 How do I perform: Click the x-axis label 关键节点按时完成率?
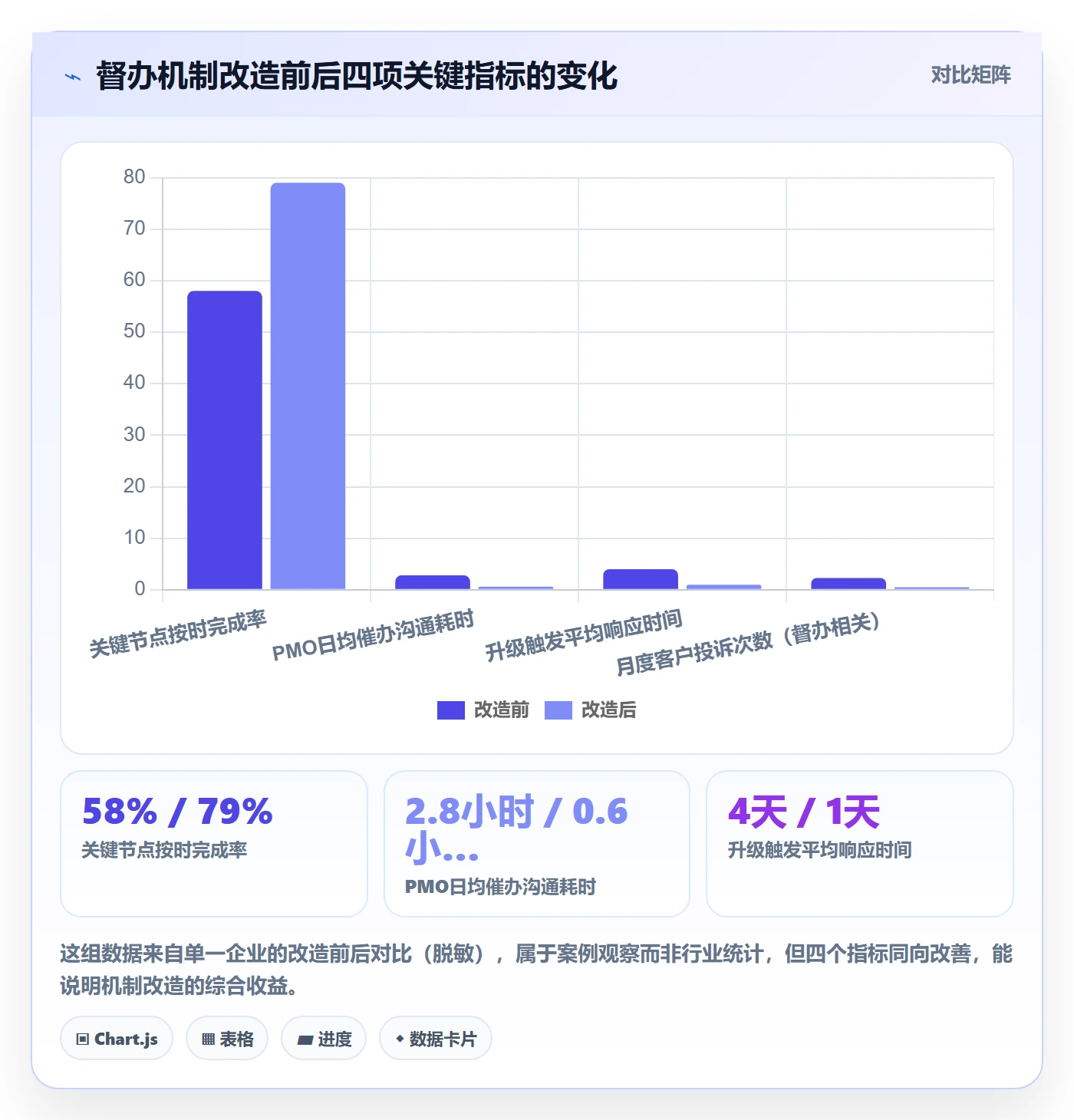tap(178, 634)
